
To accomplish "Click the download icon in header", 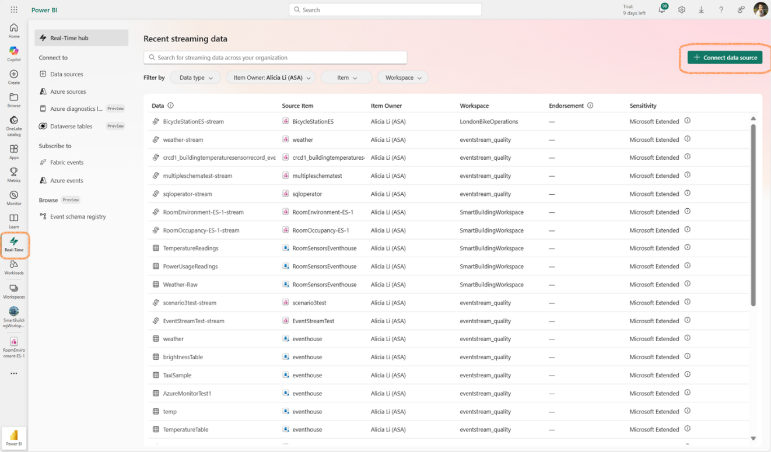I will click(x=701, y=10).
